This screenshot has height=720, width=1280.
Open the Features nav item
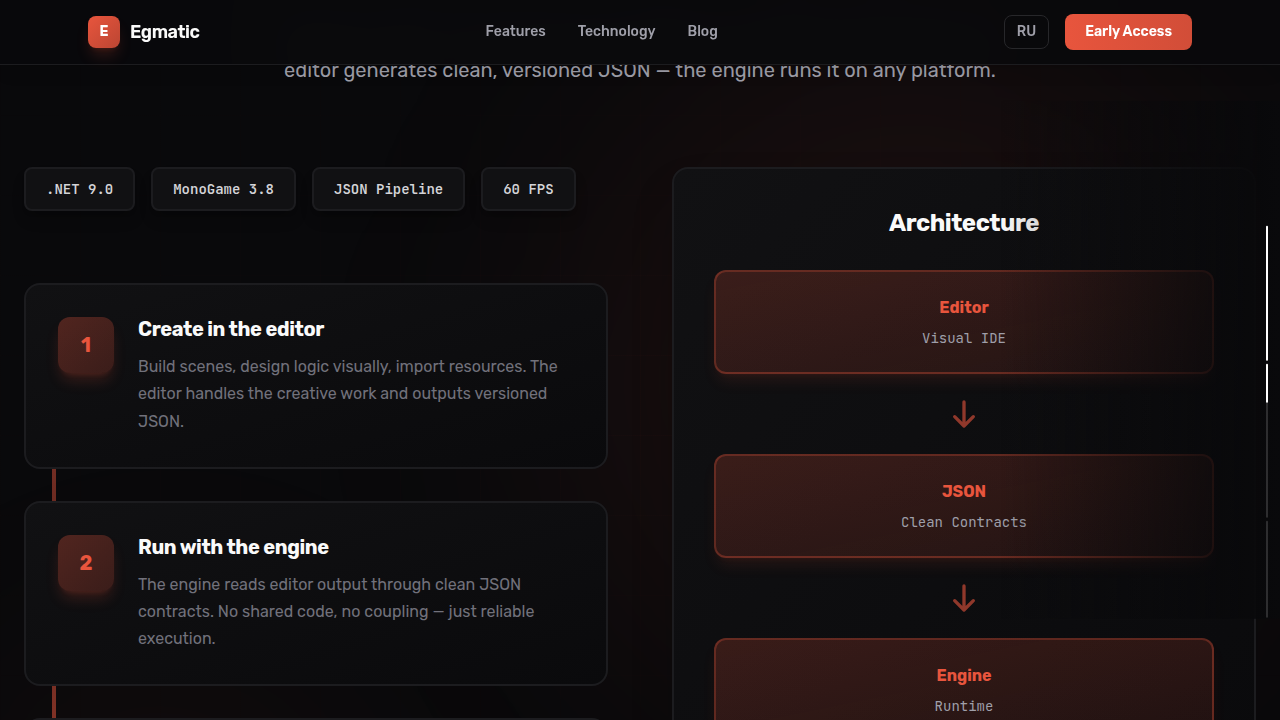coord(515,31)
